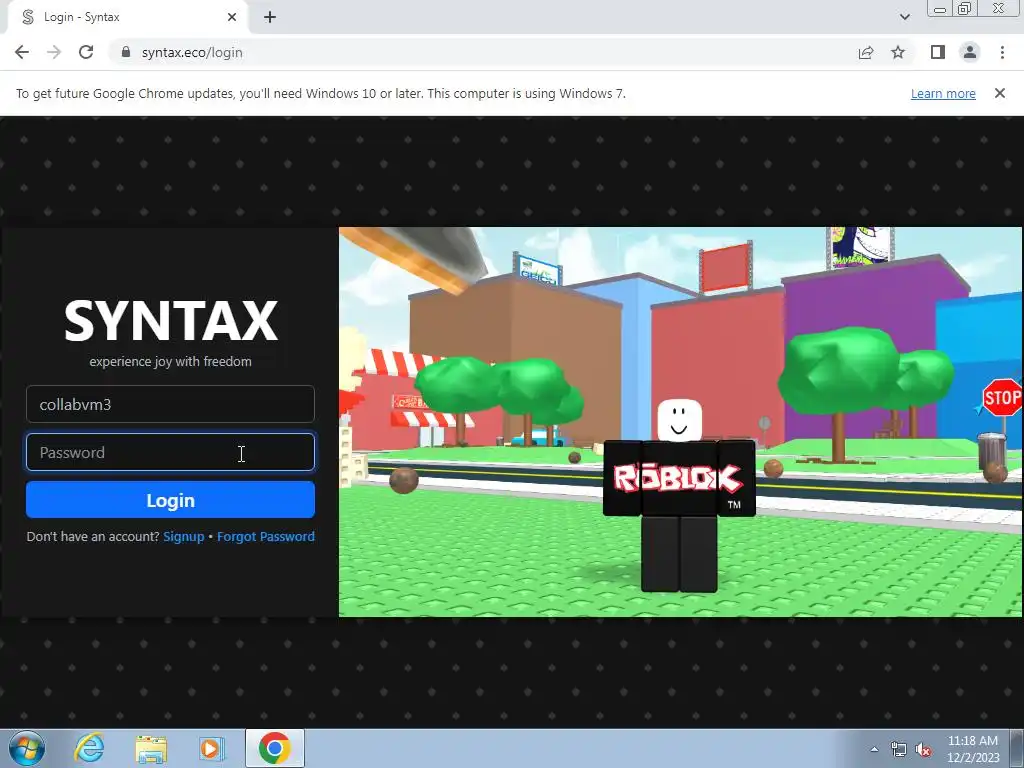This screenshot has height=768, width=1024.
Task: Close the Login - Syntax tab
Action: [x=232, y=17]
